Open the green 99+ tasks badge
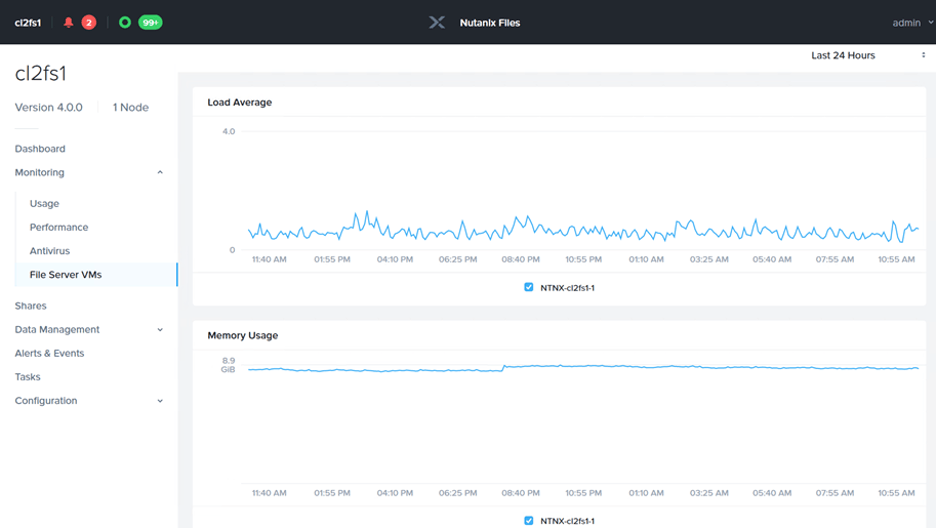This screenshot has width=936, height=528. (x=150, y=23)
